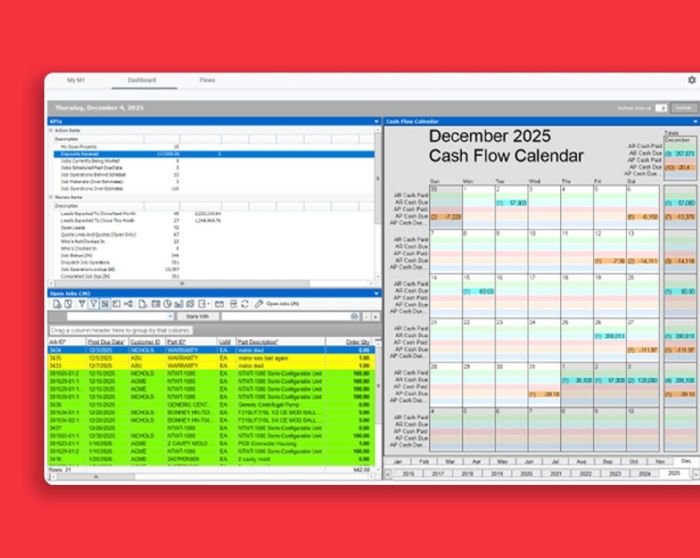Click the envelope email icon in the toolbar
Image resolution: width=700 pixels, height=558 pixels.
[219, 304]
